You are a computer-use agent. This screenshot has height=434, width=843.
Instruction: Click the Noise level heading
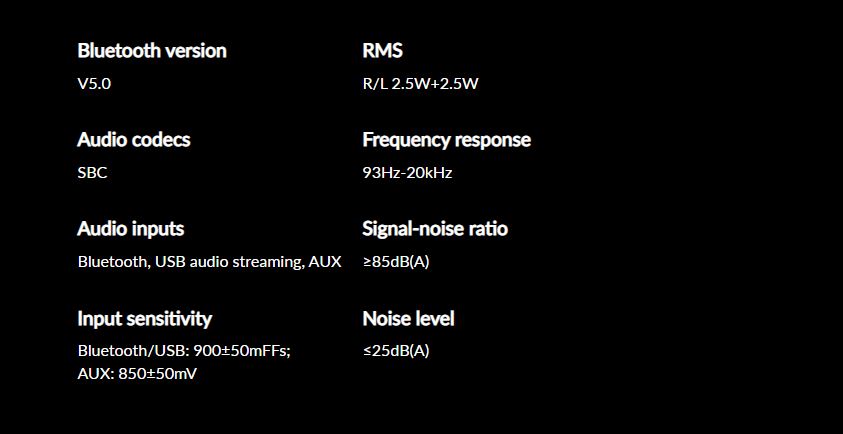click(x=409, y=318)
